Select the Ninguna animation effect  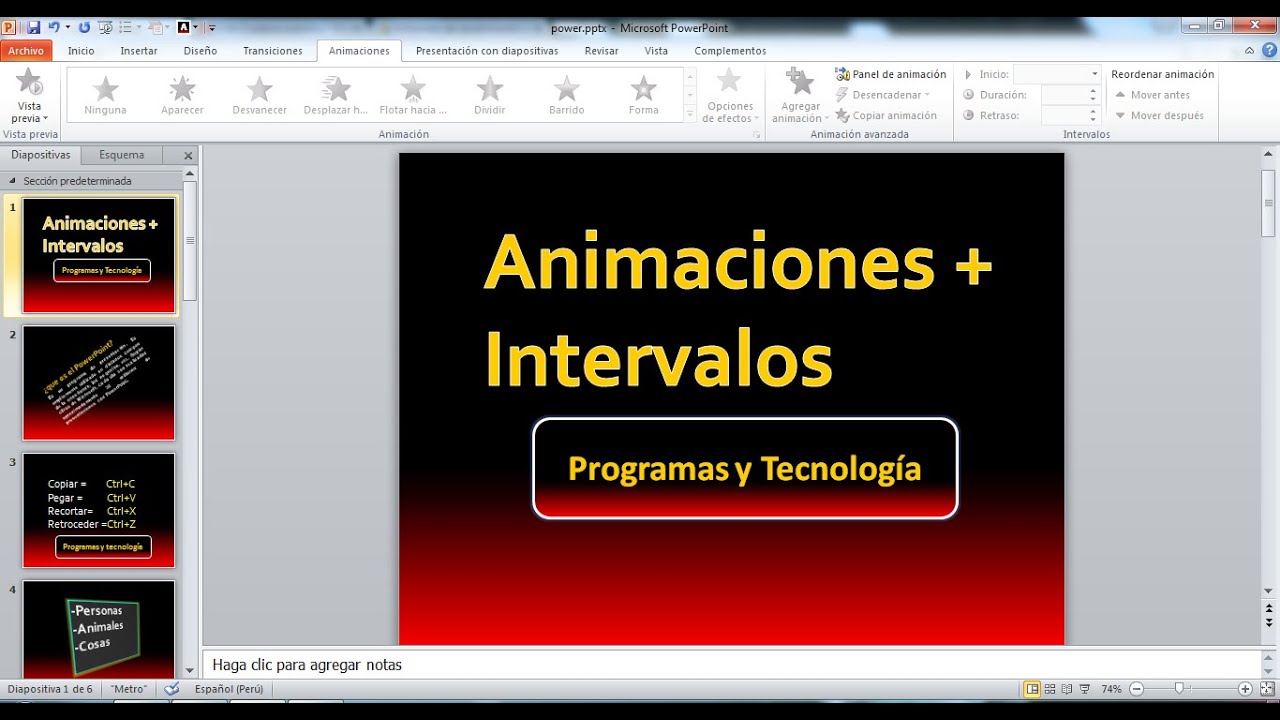pos(105,95)
